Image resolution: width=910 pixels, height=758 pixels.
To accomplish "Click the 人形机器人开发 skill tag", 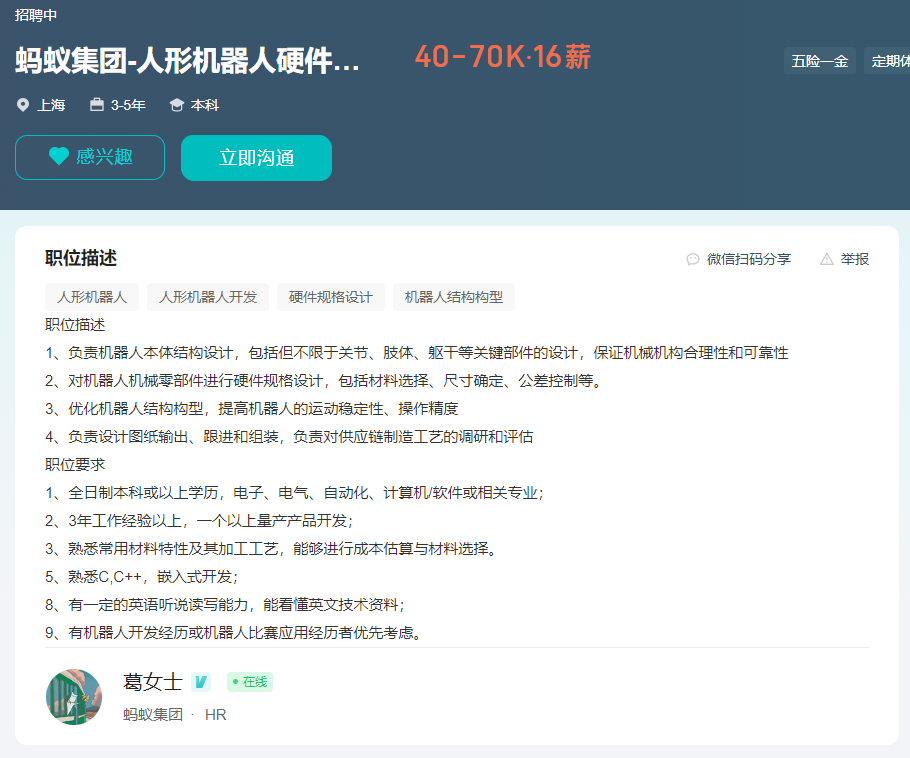I will (x=207, y=297).
